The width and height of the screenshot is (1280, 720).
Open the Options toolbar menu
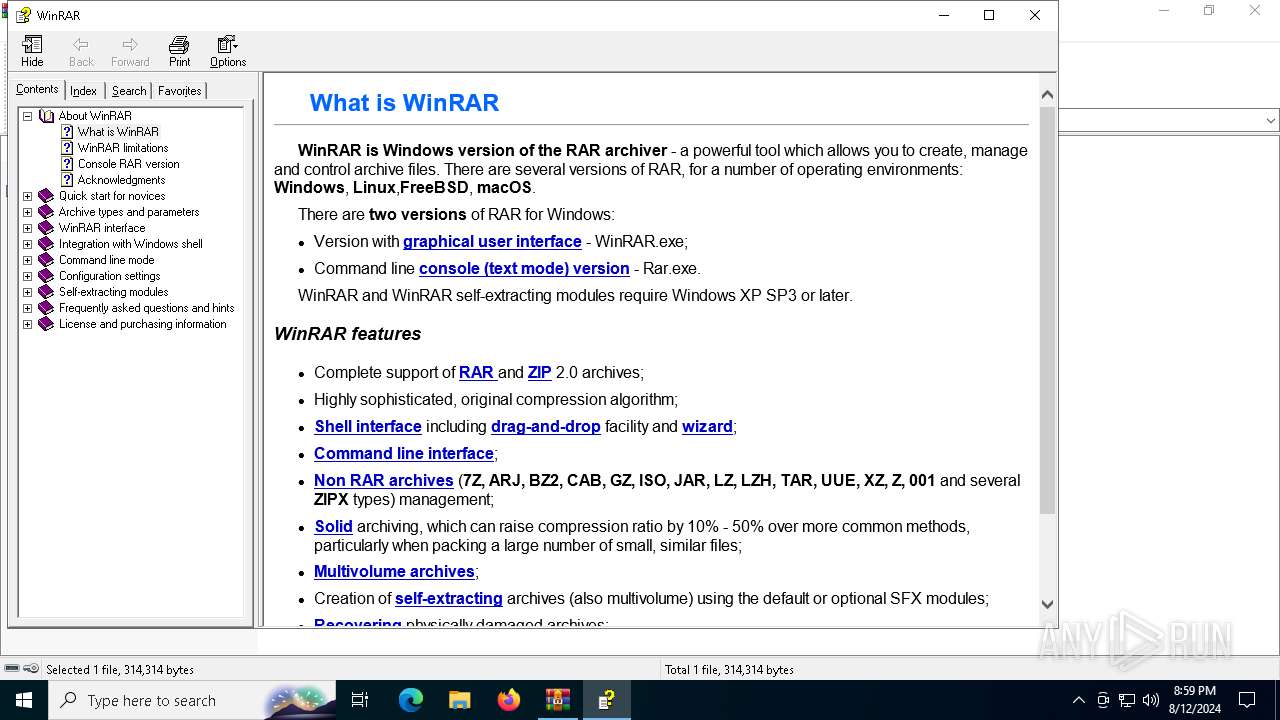(x=228, y=51)
